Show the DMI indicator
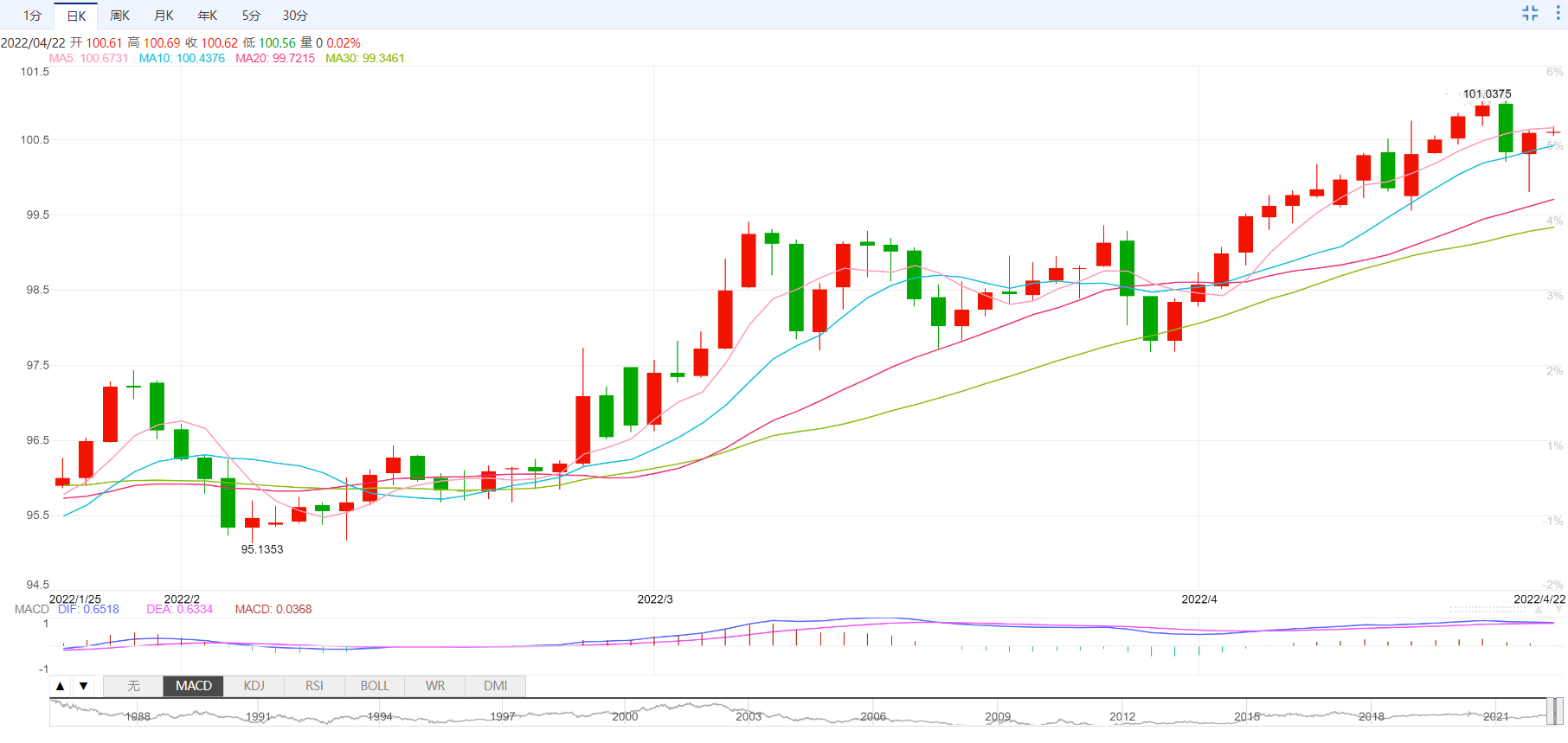1568x743 pixels. click(x=496, y=686)
